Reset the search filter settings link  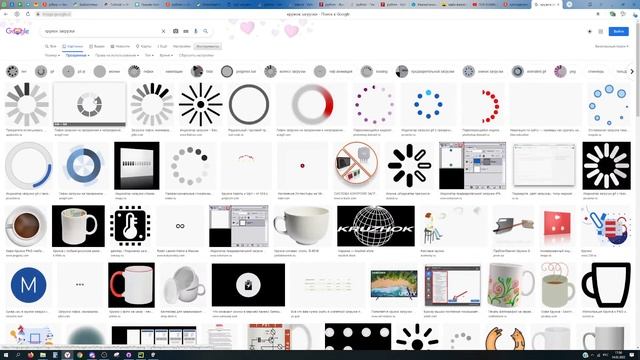coord(196,55)
